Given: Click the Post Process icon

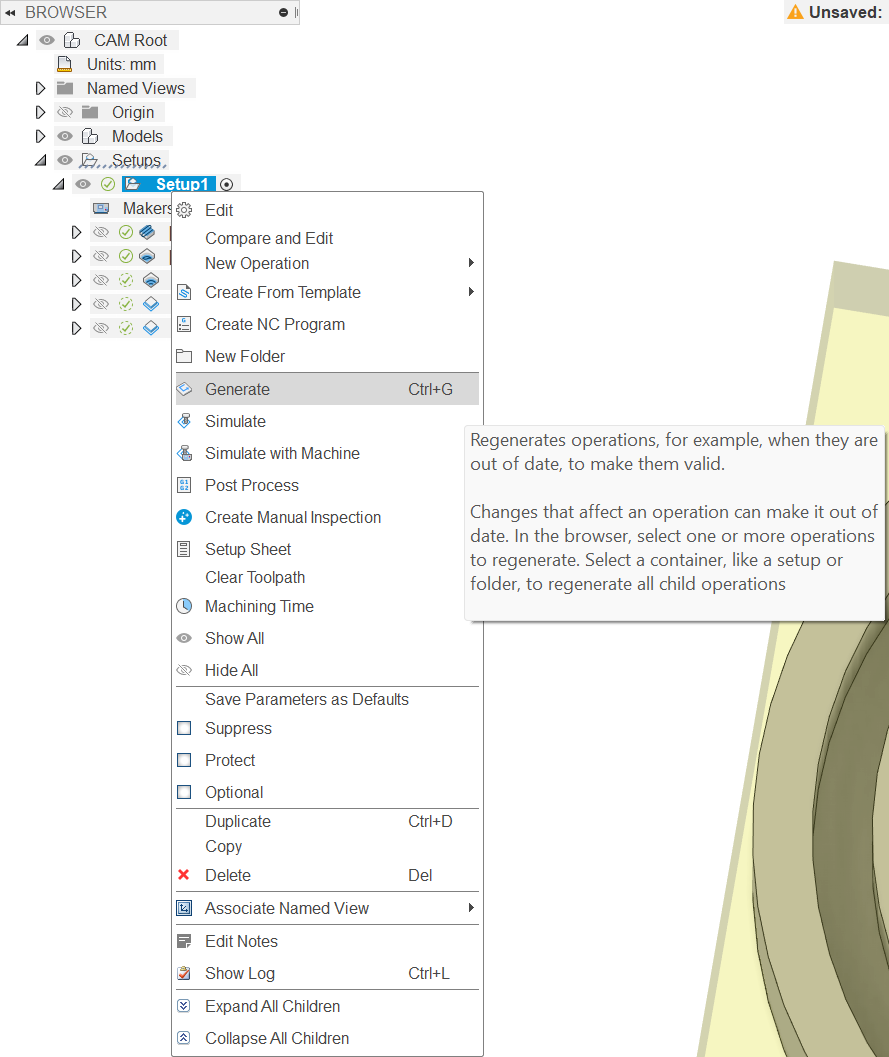Looking at the screenshot, I should 184,485.
